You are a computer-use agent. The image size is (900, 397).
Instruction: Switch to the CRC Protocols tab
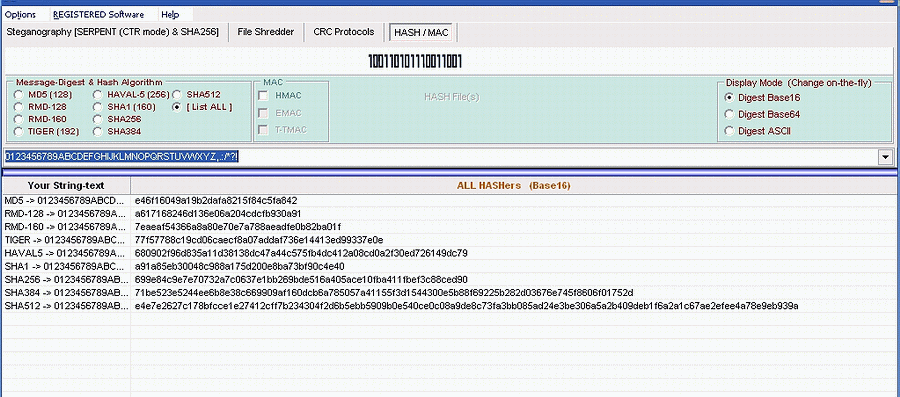[x=344, y=32]
